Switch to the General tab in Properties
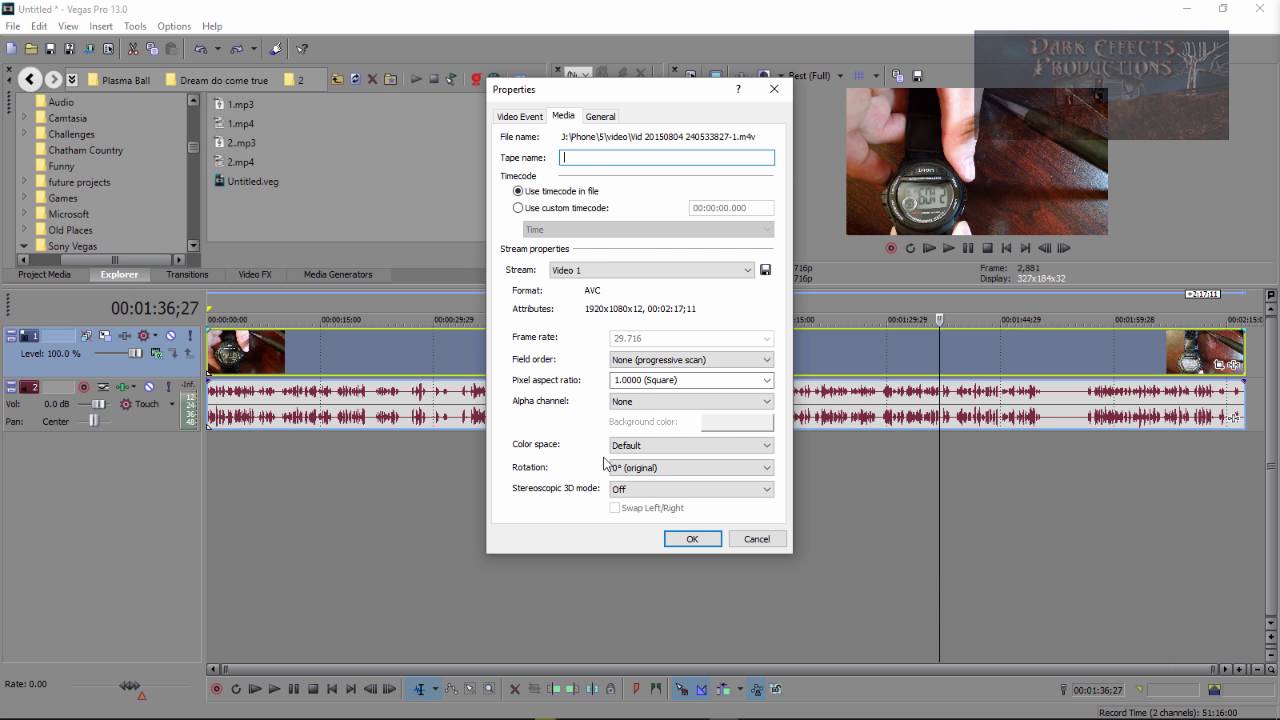The image size is (1280, 720). (x=600, y=117)
